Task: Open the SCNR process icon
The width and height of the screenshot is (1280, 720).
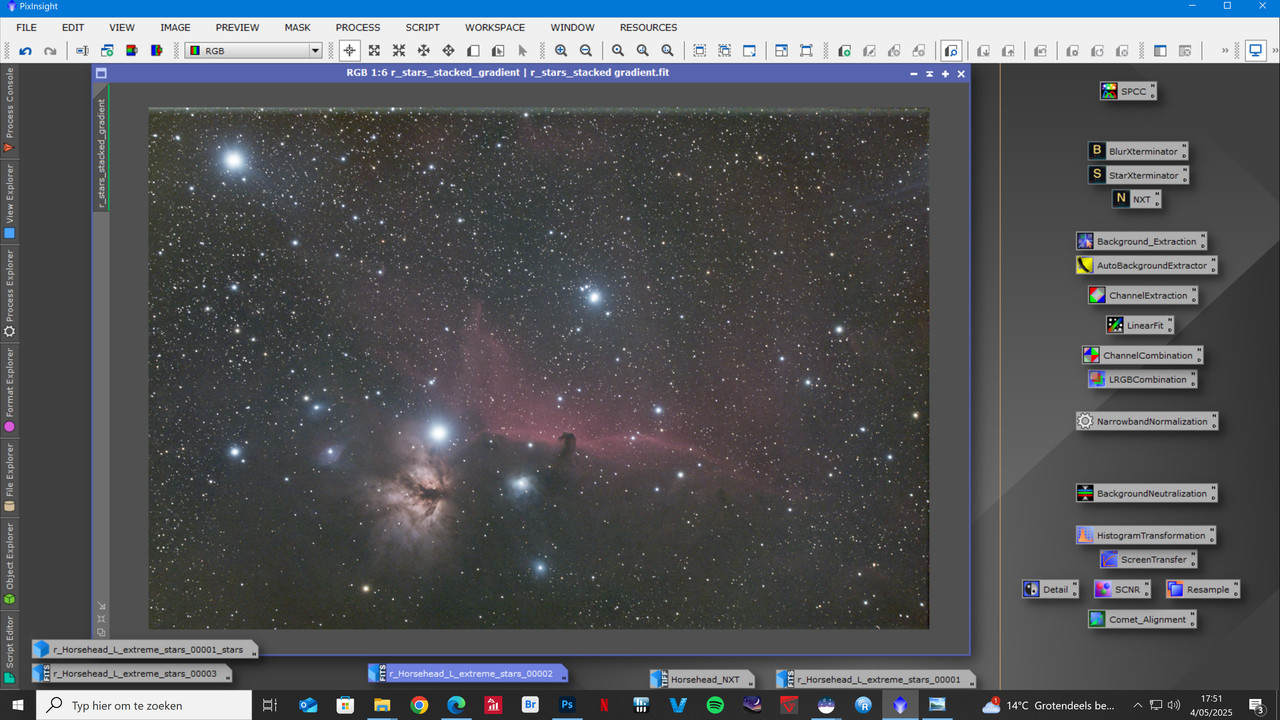Action: (x=1120, y=588)
